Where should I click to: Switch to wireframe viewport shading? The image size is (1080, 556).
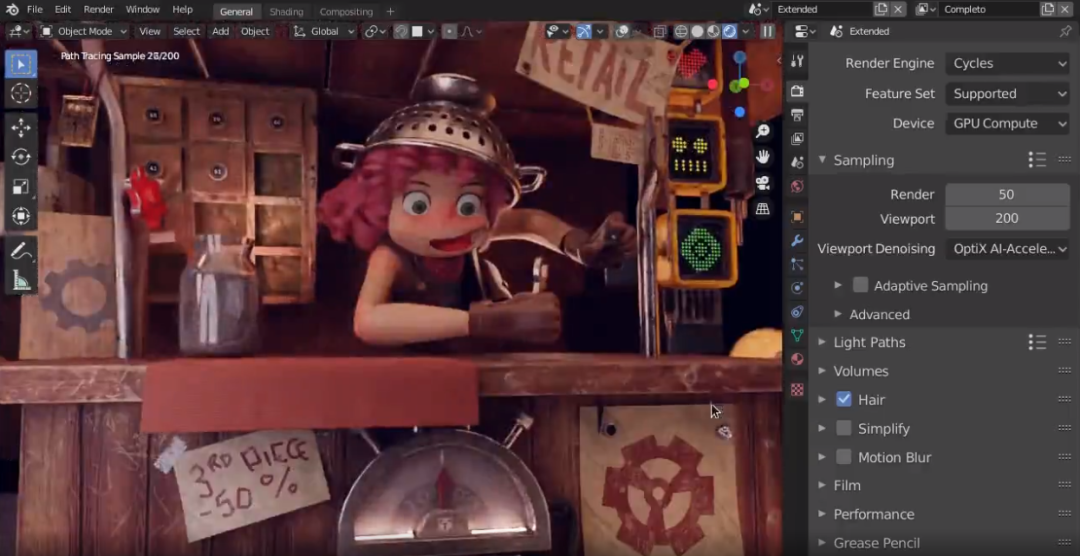[x=681, y=32]
